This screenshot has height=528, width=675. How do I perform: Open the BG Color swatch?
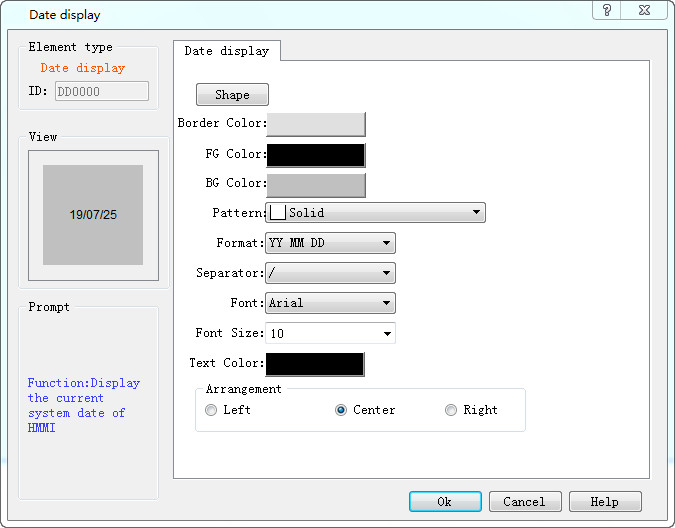pyautogui.click(x=316, y=185)
